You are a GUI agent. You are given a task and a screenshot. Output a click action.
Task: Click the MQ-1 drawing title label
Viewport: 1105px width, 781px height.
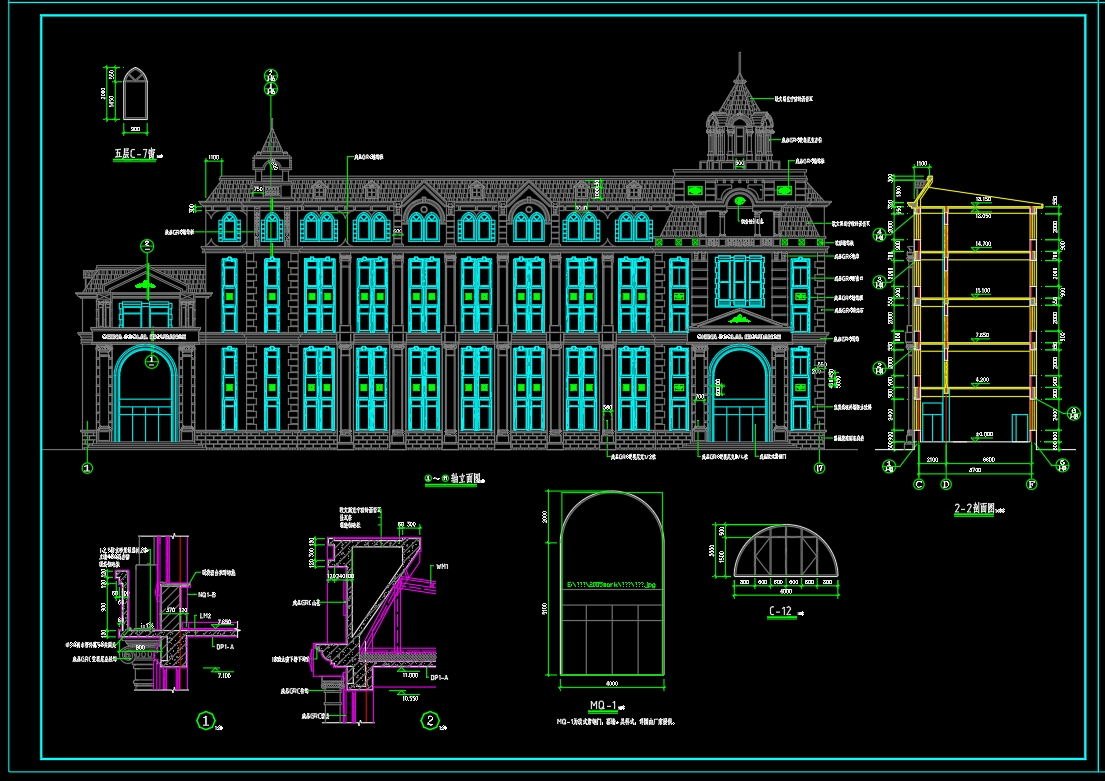pyautogui.click(x=604, y=705)
